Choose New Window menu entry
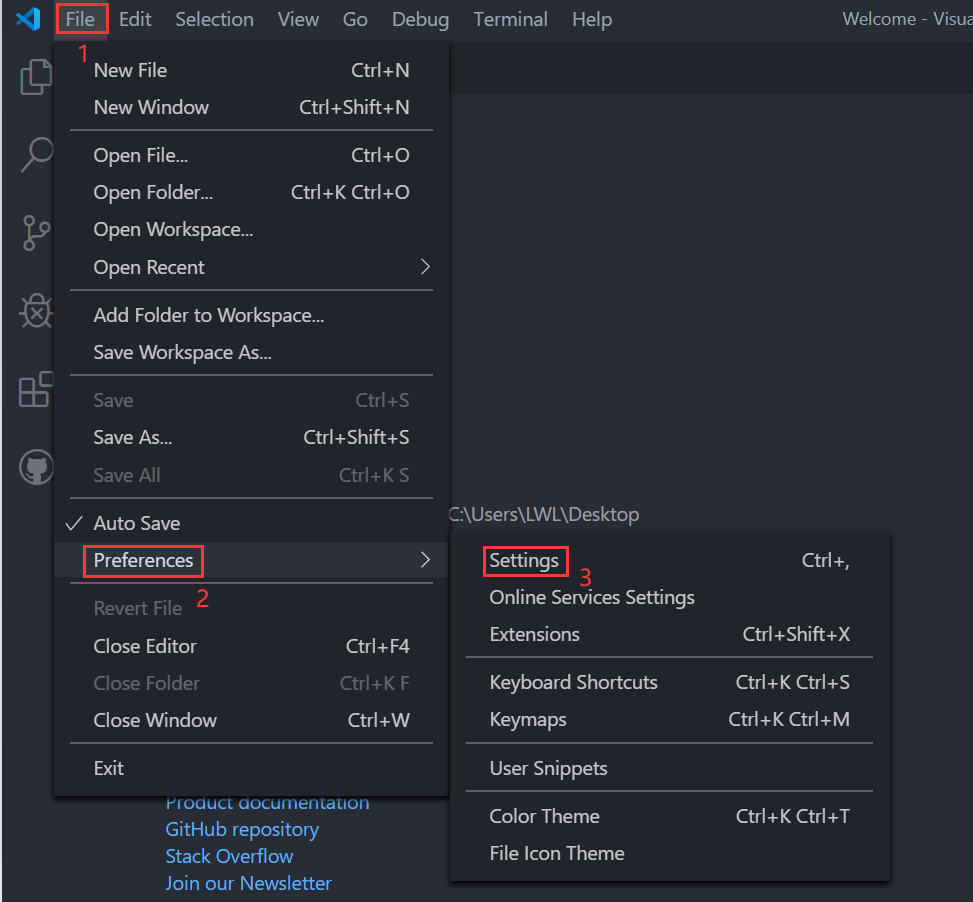Viewport: 973px width, 902px height. tap(251, 107)
